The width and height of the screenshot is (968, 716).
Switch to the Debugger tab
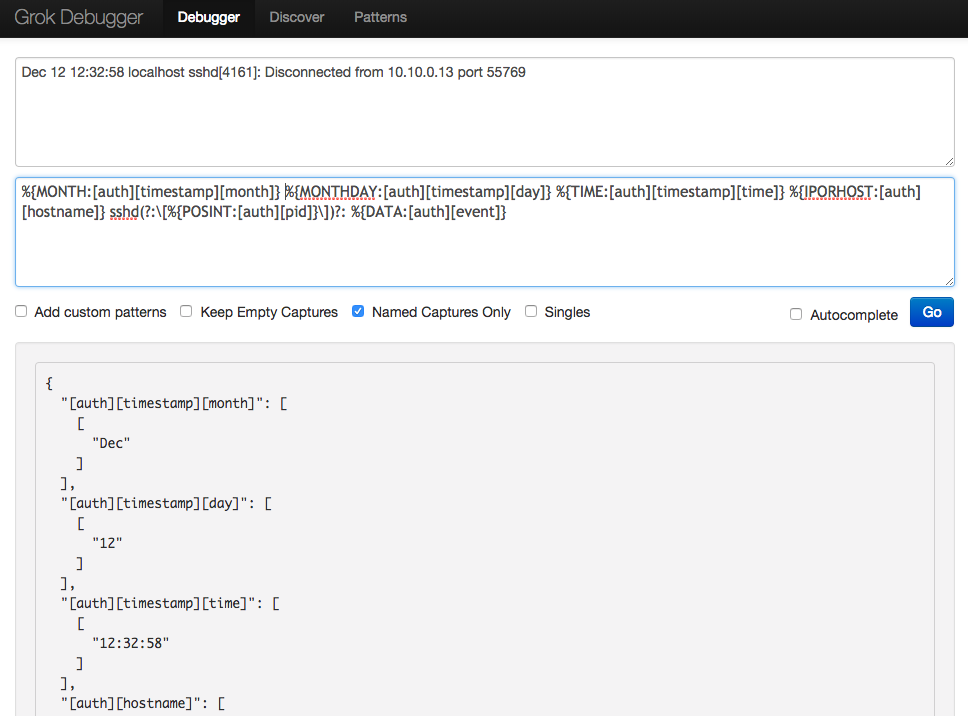point(209,17)
